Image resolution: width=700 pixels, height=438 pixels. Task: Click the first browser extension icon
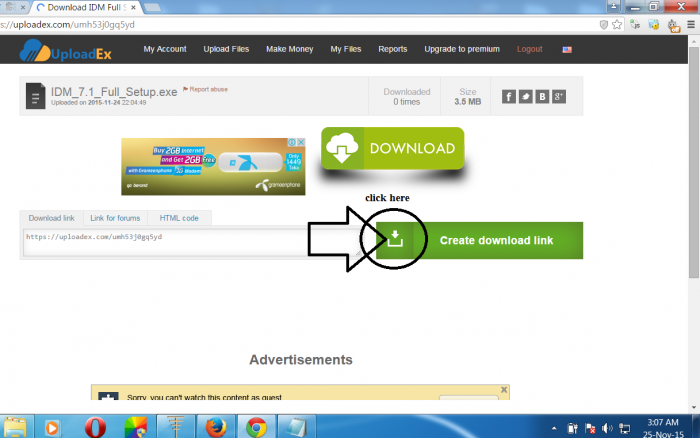click(635, 25)
